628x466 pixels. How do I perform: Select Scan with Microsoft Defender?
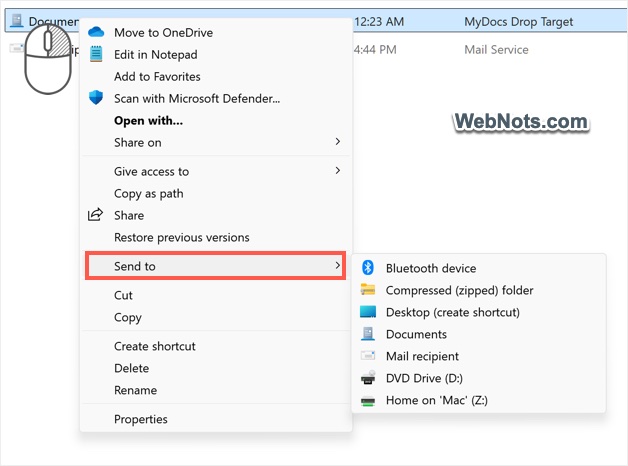click(216, 98)
